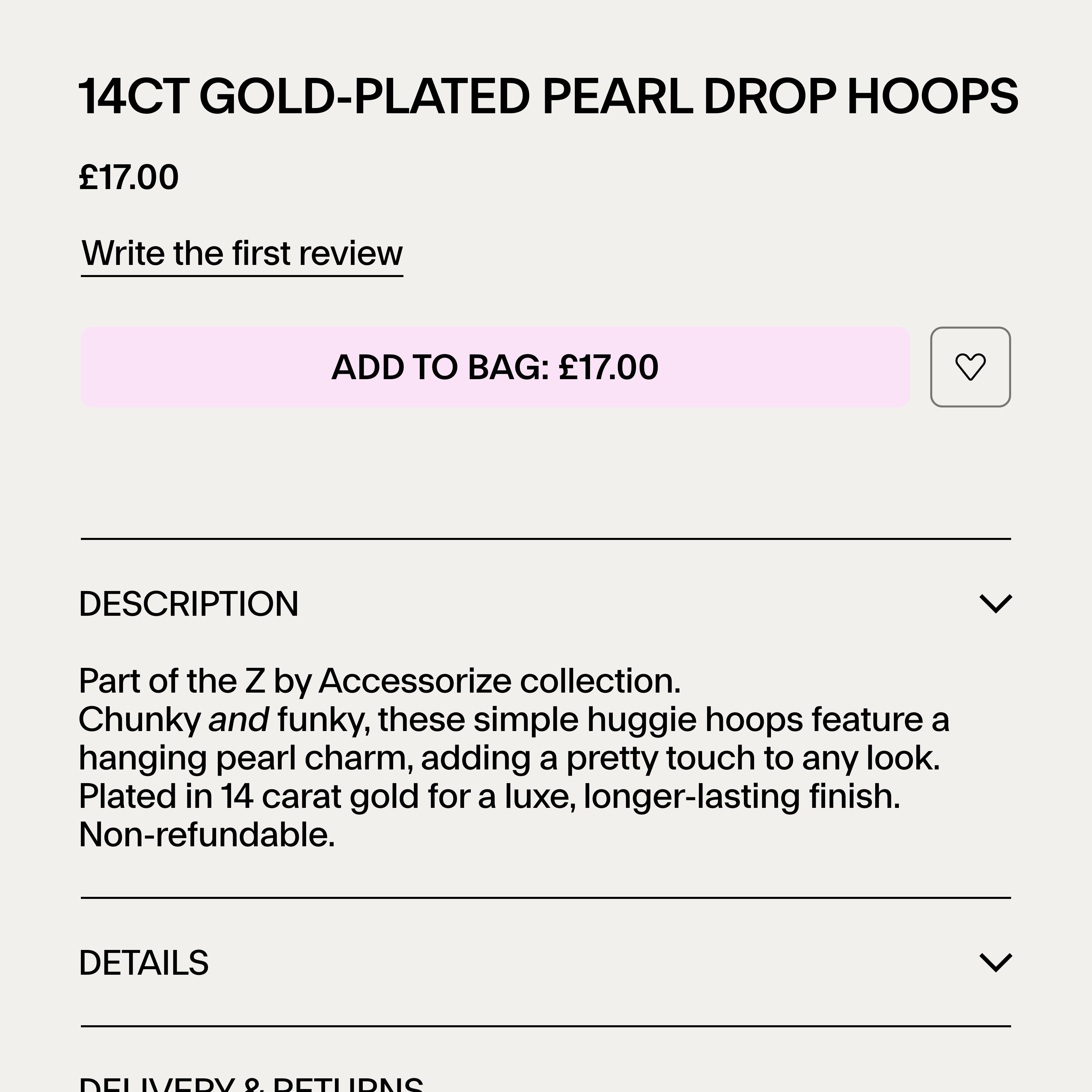Select the DETAILS section heading
The height and width of the screenshot is (1092, 1092).
[x=144, y=963]
